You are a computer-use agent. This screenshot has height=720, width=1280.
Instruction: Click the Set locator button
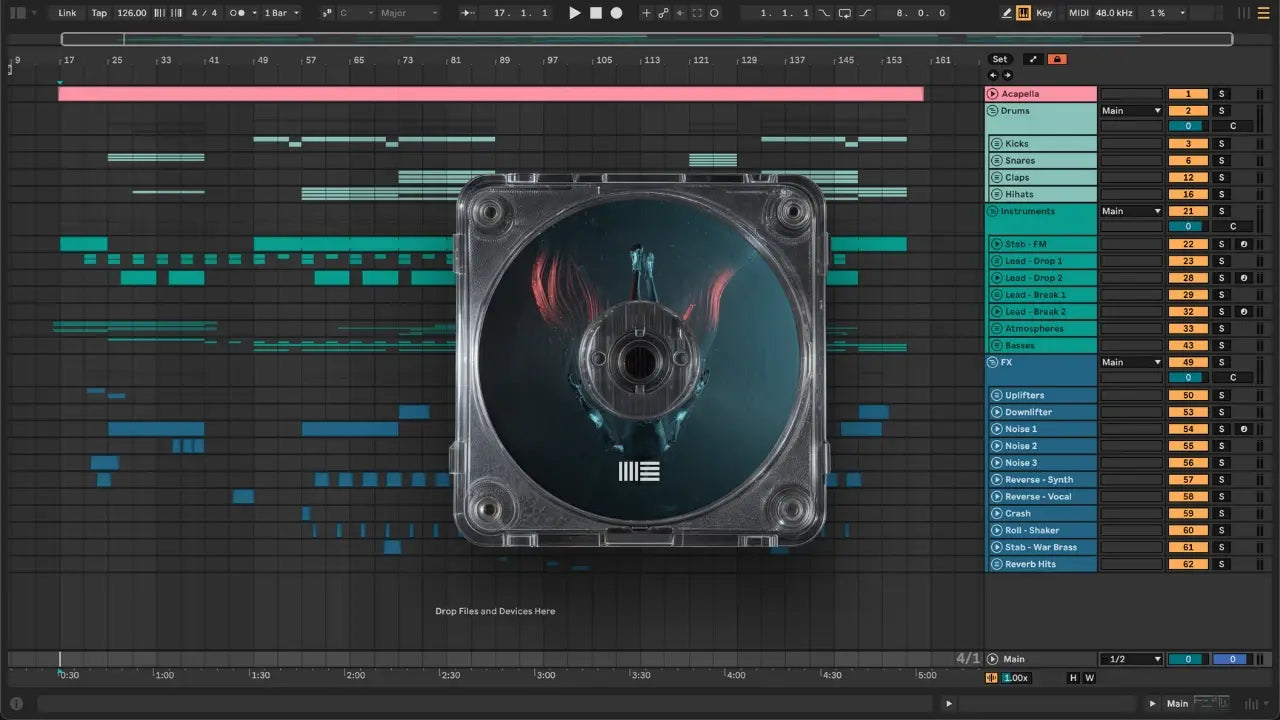(1000, 59)
